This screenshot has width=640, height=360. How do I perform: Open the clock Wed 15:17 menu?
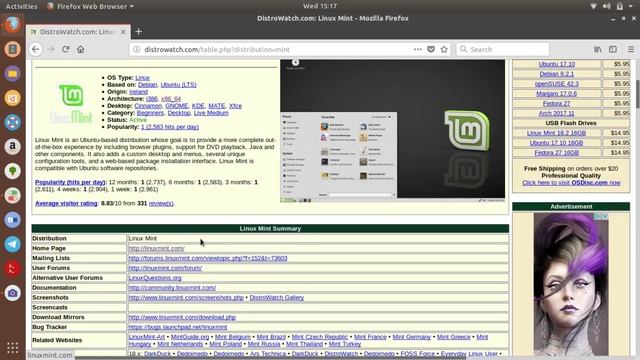(x=320, y=6)
